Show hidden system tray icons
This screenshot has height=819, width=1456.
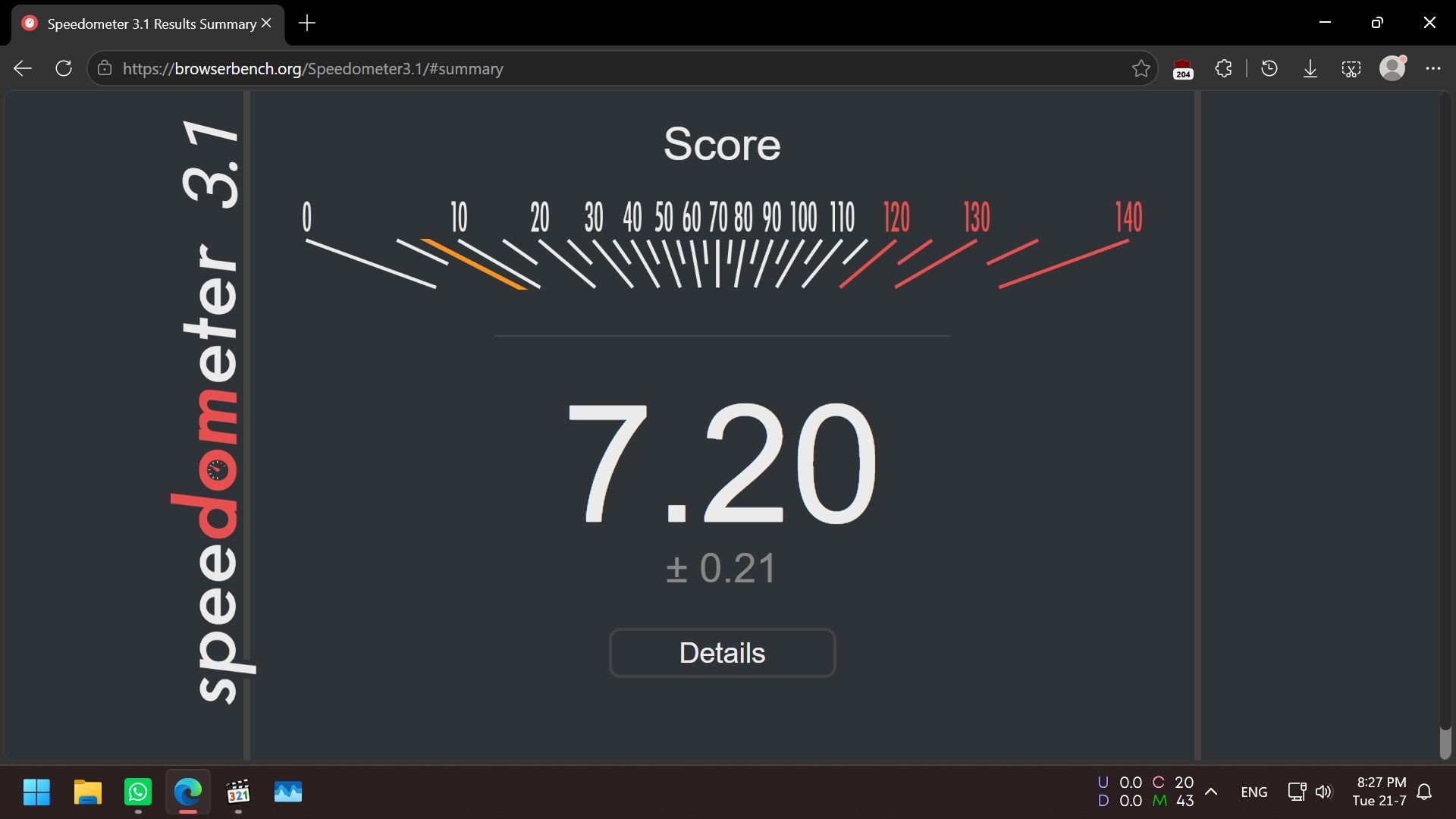(x=1211, y=792)
